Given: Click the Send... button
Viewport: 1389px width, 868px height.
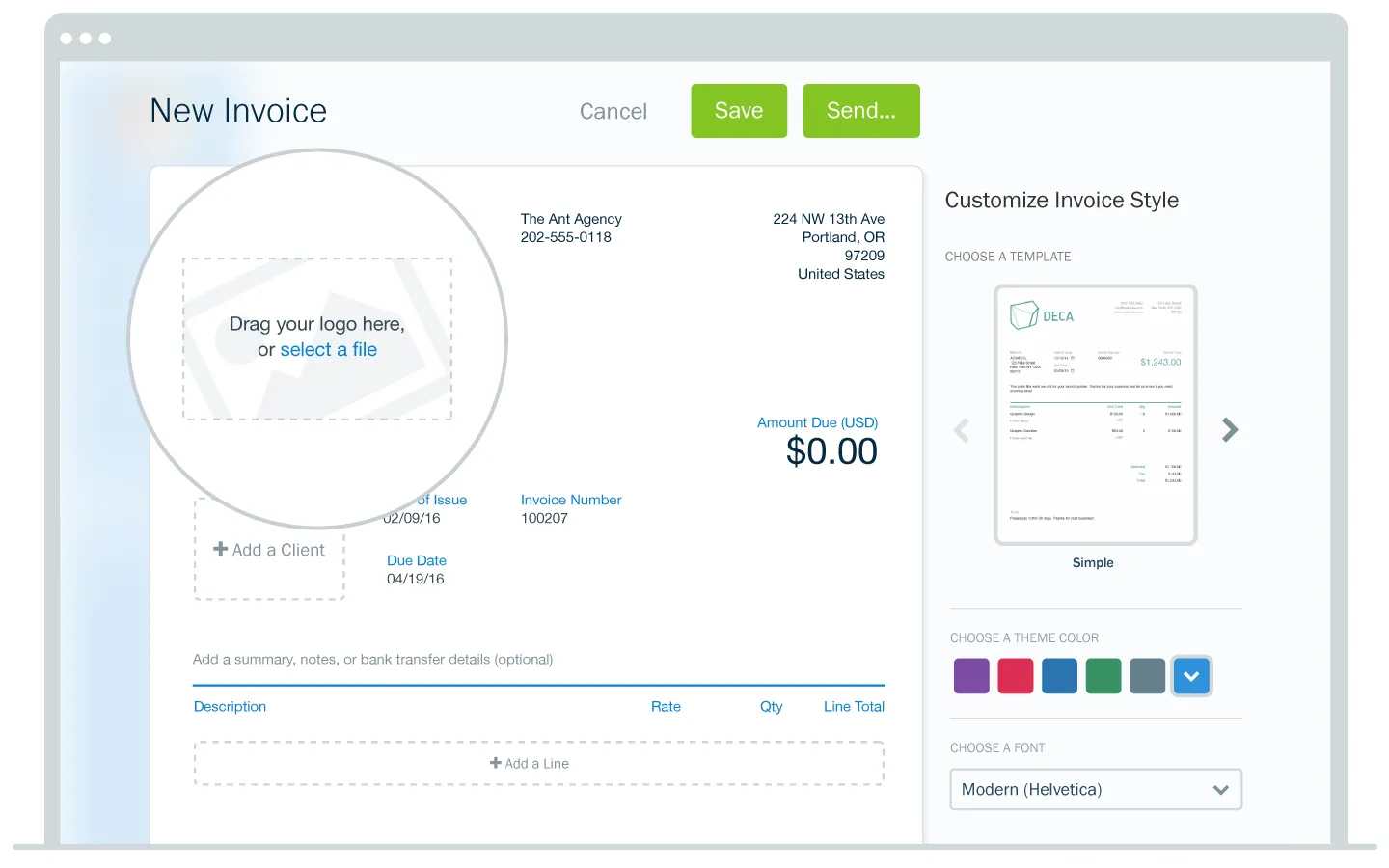Looking at the screenshot, I should click(x=860, y=111).
